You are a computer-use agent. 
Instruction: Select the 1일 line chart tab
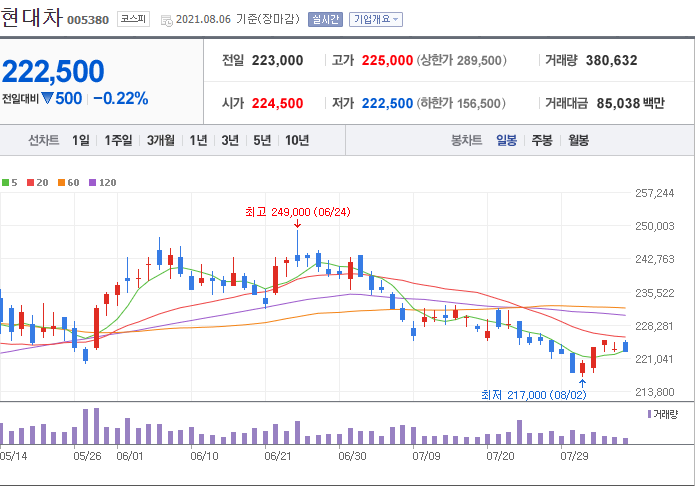[81, 141]
